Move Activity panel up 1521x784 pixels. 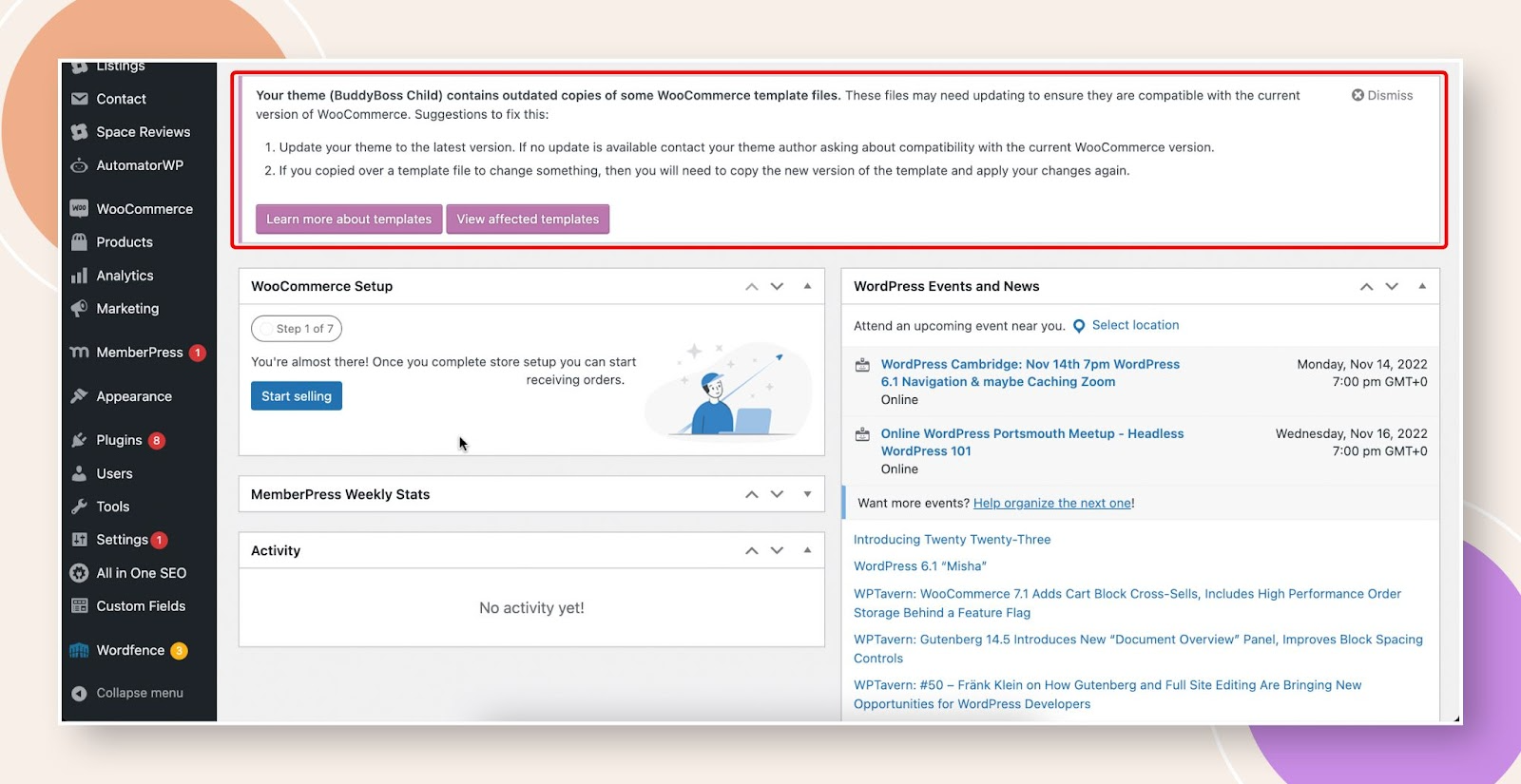752,550
